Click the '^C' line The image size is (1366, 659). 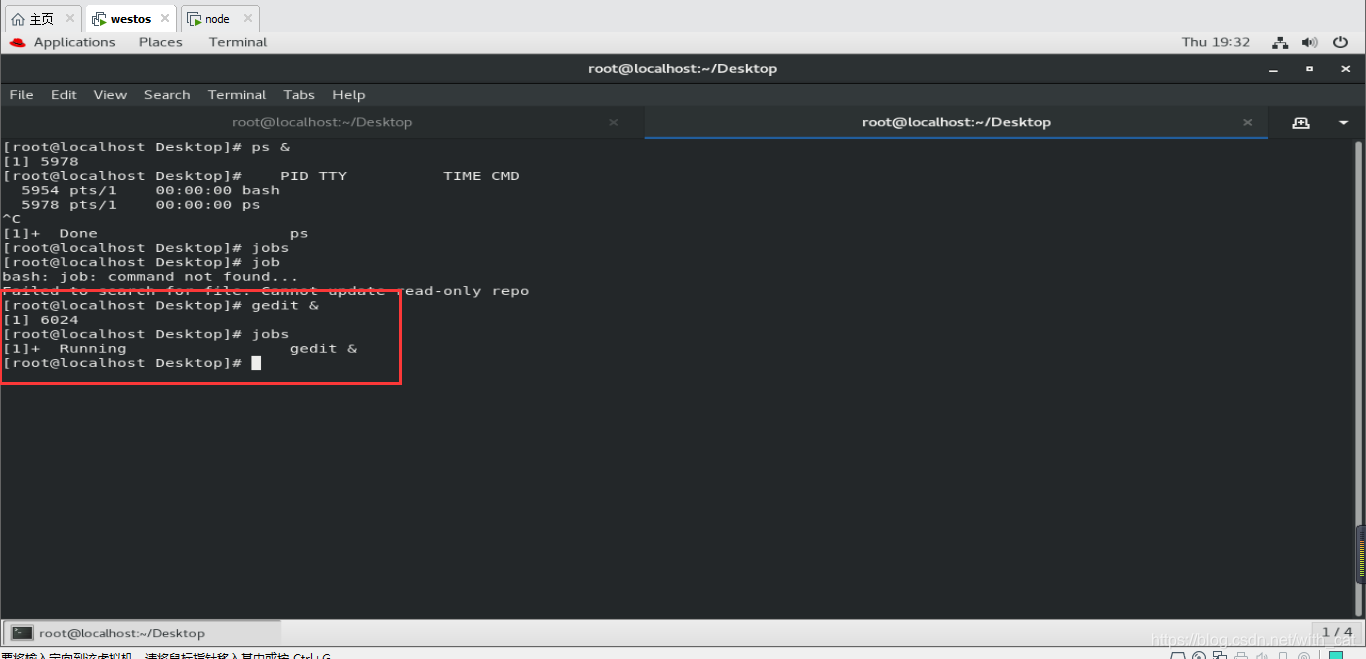[11, 219]
